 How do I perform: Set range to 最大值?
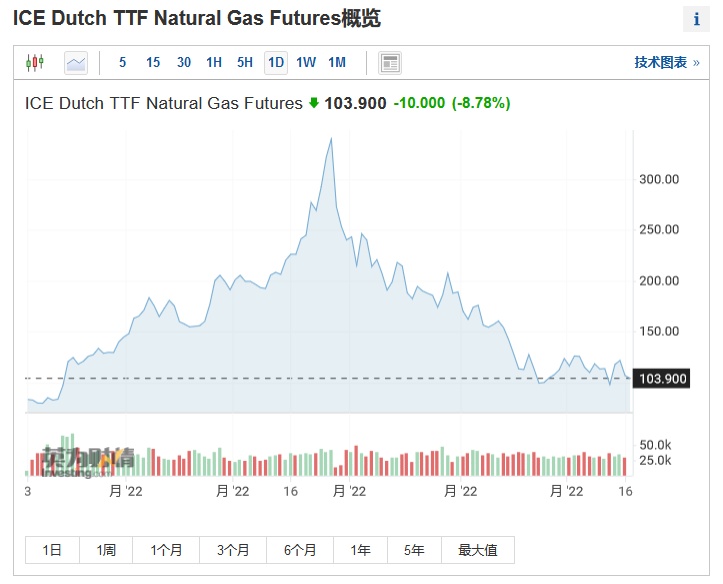(x=478, y=550)
